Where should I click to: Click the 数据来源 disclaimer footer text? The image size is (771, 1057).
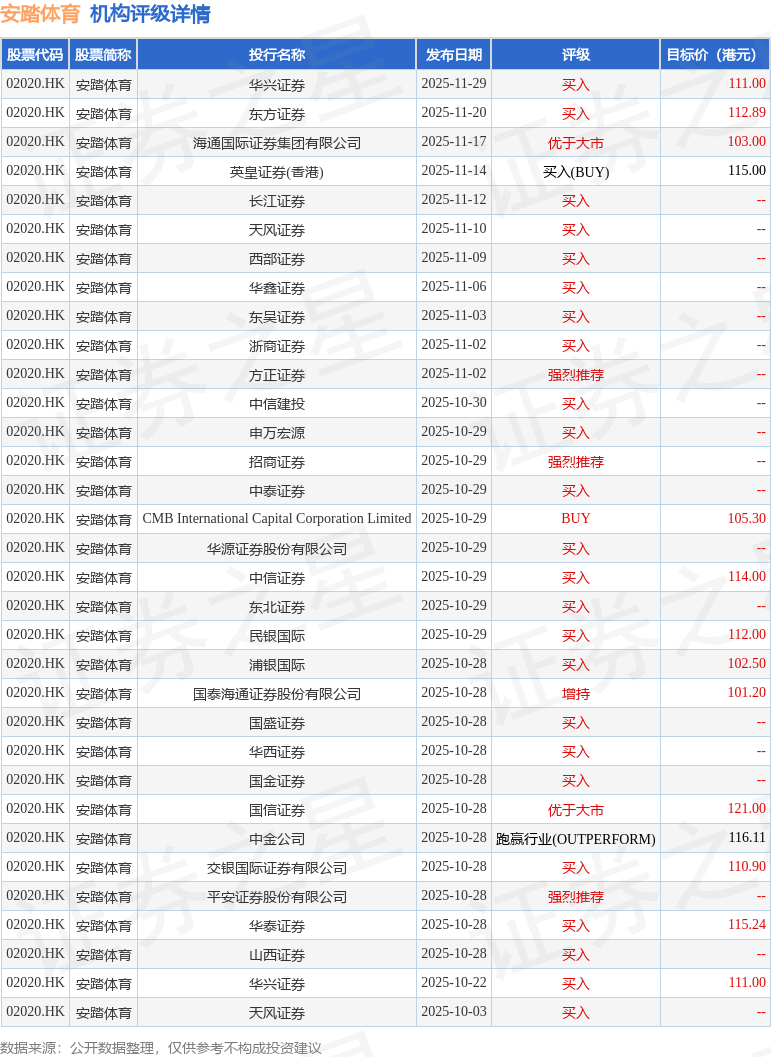(x=161, y=1048)
